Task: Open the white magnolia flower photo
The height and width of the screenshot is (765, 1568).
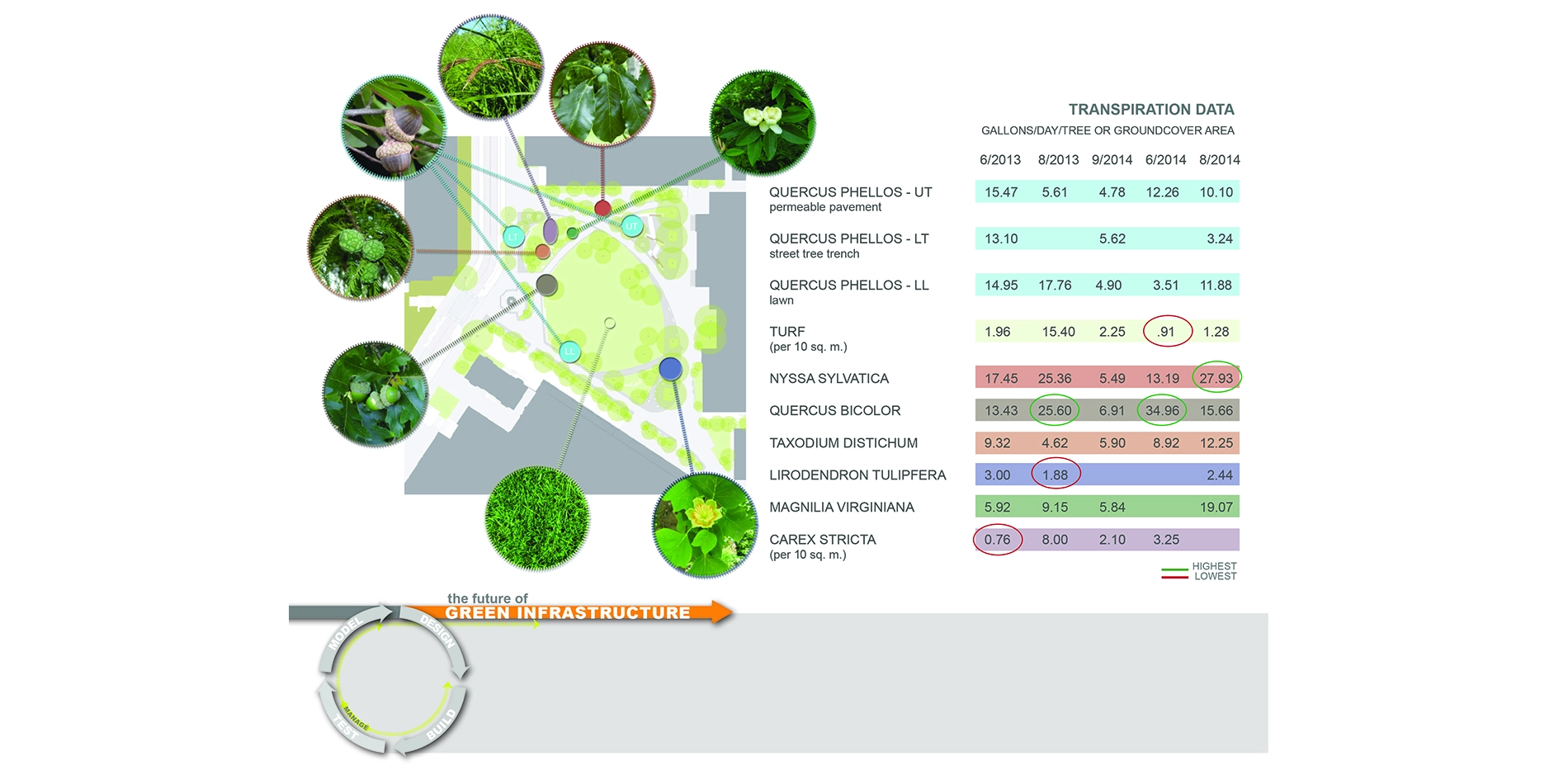Action: (x=762, y=123)
